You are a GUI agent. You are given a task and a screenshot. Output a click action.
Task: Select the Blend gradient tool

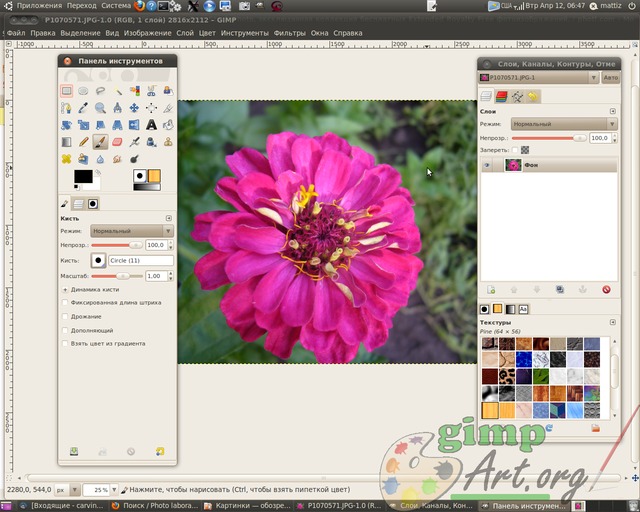tap(67, 142)
